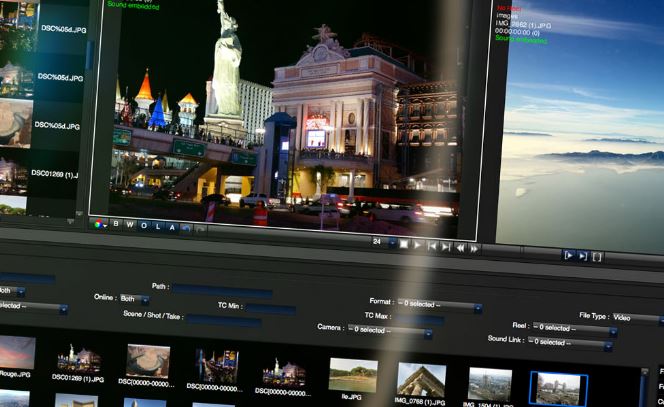Viewport: 664px width, 407px height.
Task: Open the Camera dropdown
Action: (390, 331)
